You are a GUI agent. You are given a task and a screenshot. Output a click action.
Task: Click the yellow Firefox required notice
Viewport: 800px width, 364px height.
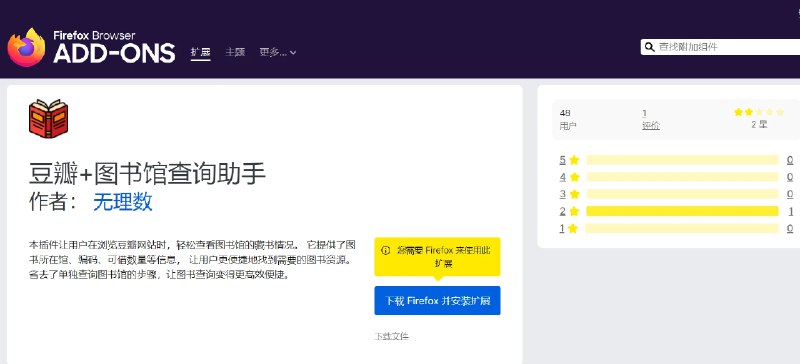tap(437, 257)
